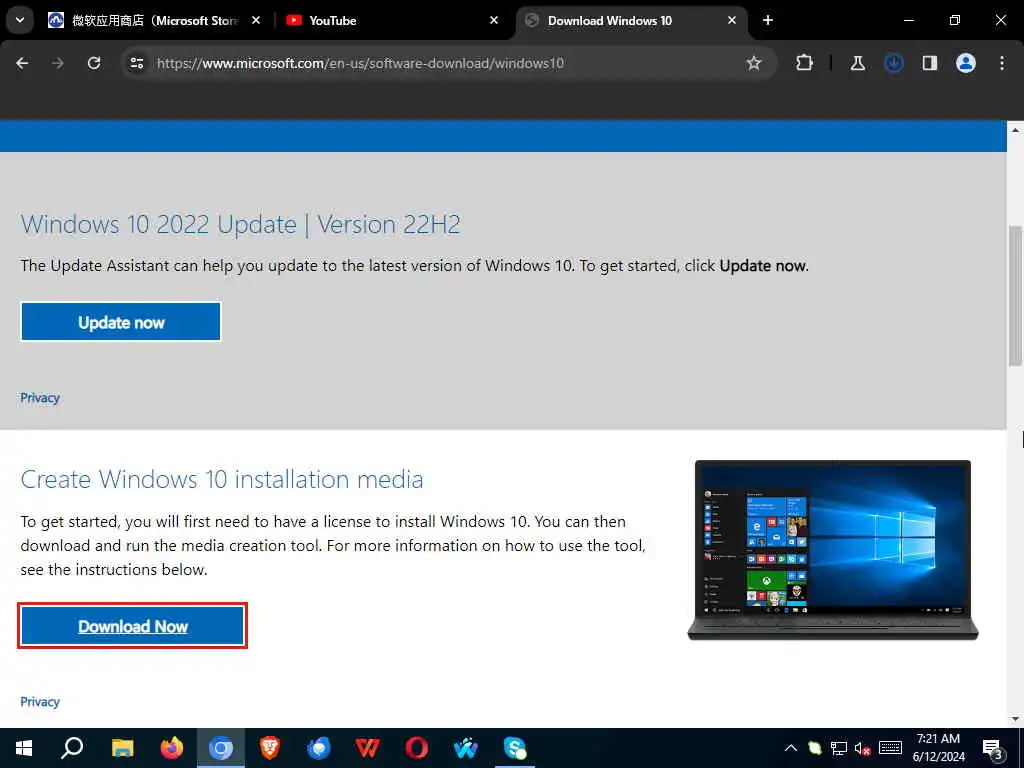The height and width of the screenshot is (768, 1024).
Task: Open WPS Office from the taskbar
Action: [x=368, y=748]
